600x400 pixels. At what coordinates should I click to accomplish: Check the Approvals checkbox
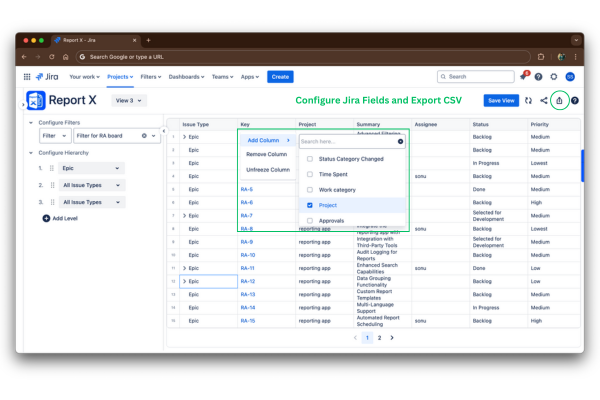pyautogui.click(x=310, y=221)
